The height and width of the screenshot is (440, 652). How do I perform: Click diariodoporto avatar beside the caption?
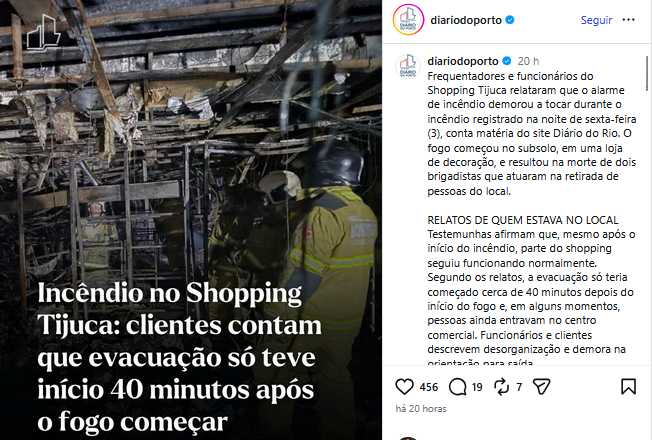(x=408, y=67)
